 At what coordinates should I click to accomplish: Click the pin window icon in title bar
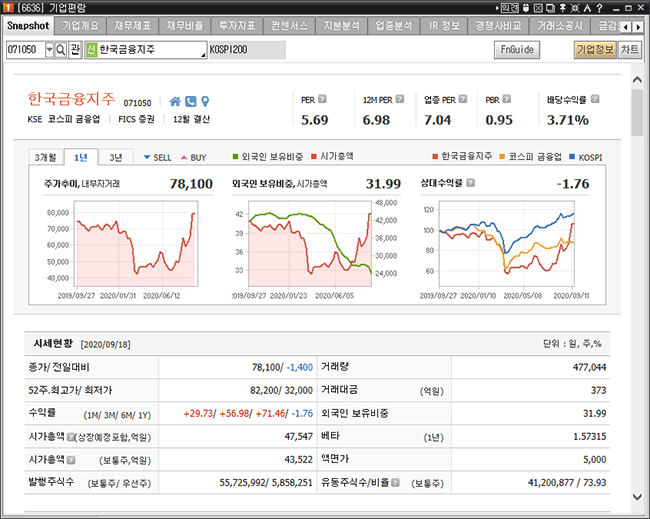[563, 8]
